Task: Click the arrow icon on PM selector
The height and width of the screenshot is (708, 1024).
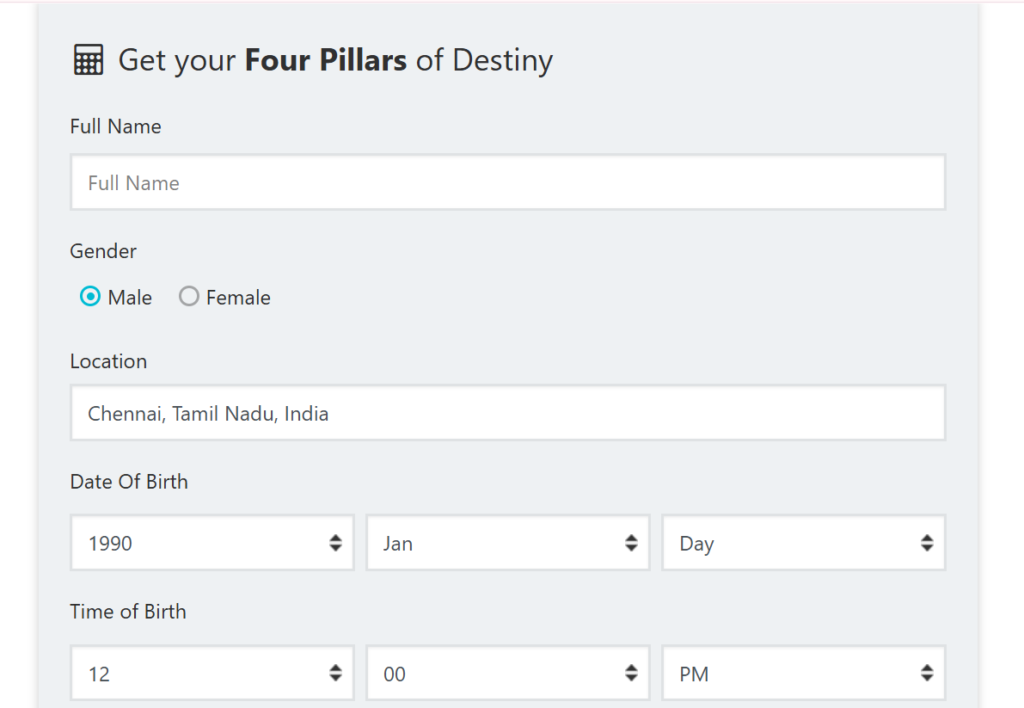Action: 927,674
